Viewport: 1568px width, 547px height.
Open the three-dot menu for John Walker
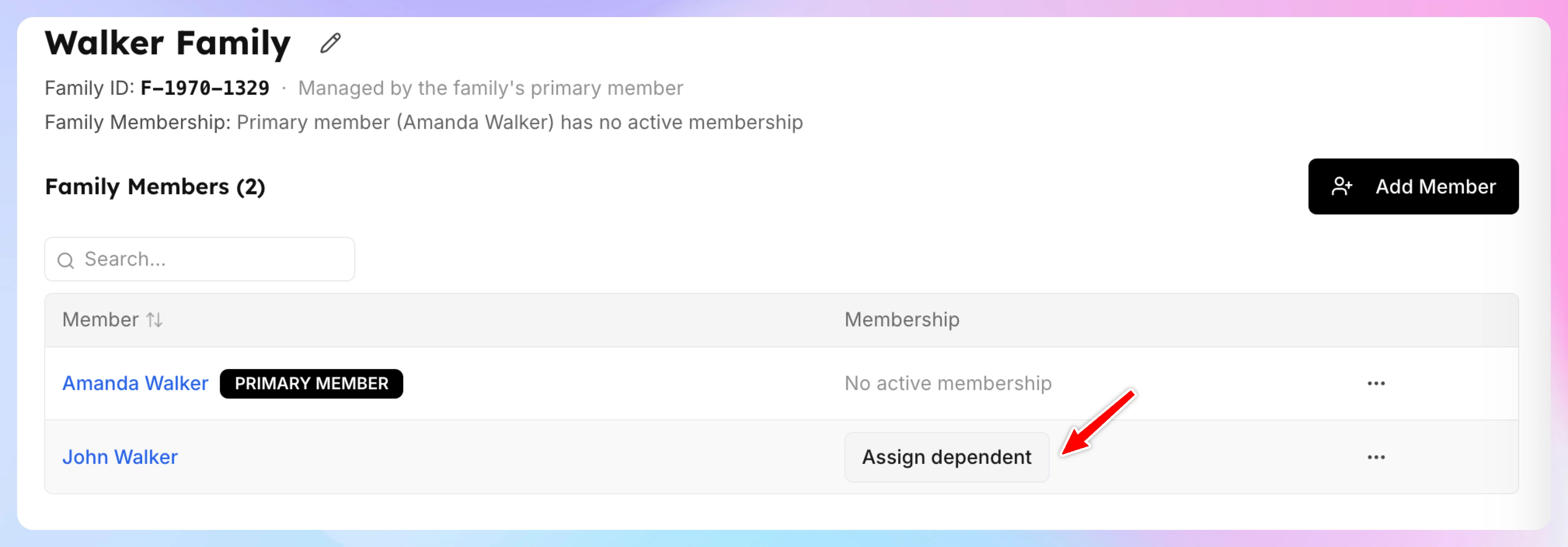pos(1376,457)
